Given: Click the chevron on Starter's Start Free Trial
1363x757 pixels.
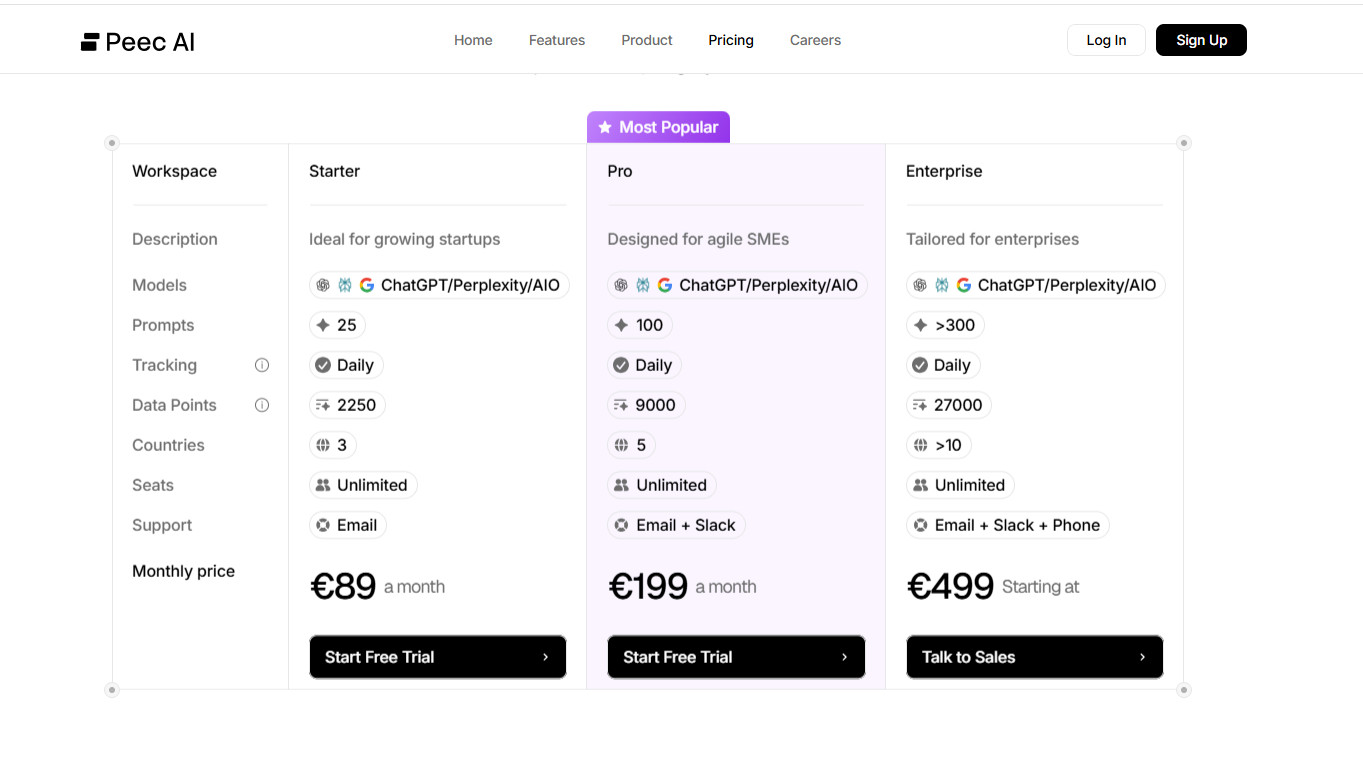Looking at the screenshot, I should click(x=548, y=657).
